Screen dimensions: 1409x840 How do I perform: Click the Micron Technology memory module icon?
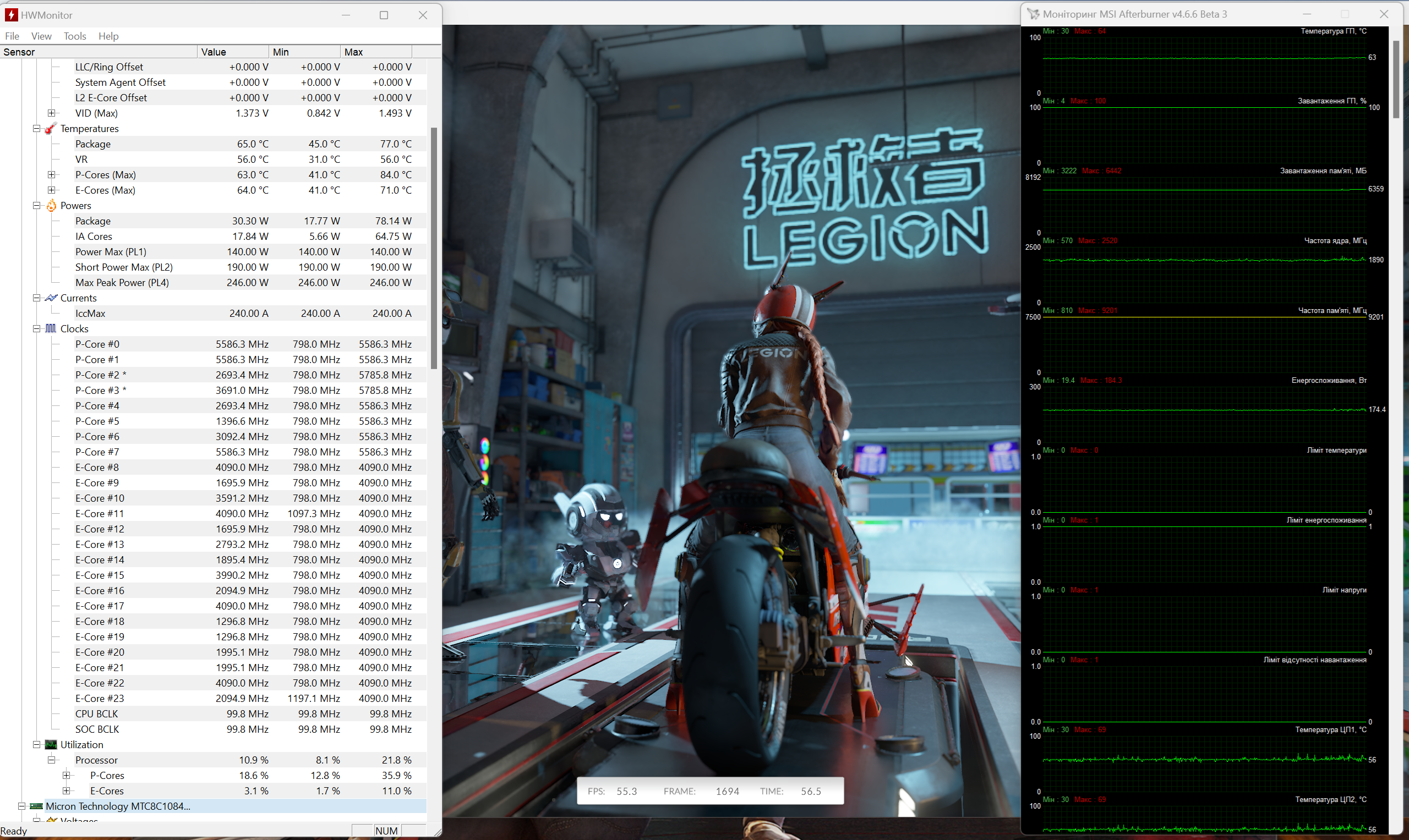click(36, 806)
